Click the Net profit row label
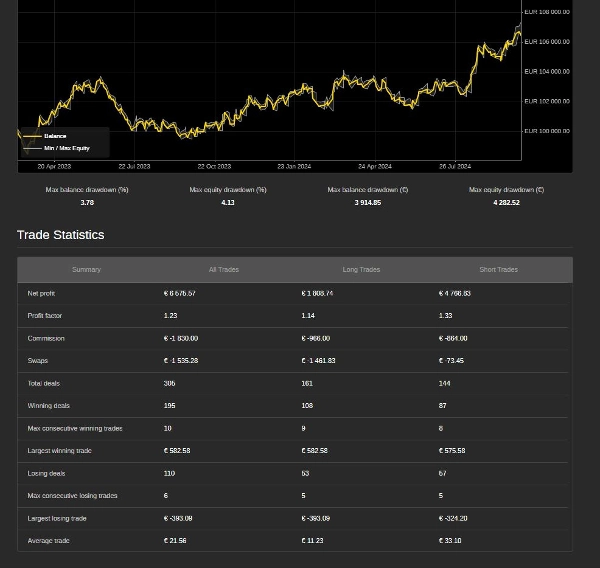 [x=41, y=293]
